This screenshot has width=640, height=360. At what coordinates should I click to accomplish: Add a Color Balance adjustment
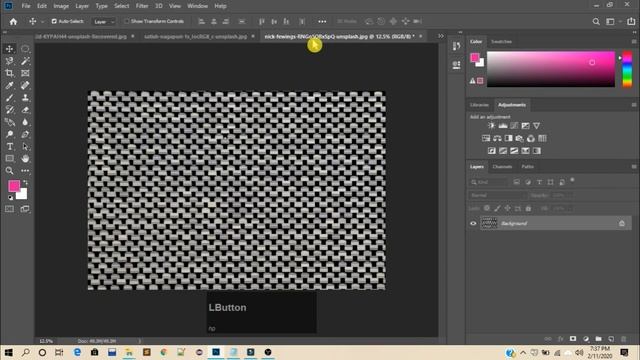coord(497,138)
